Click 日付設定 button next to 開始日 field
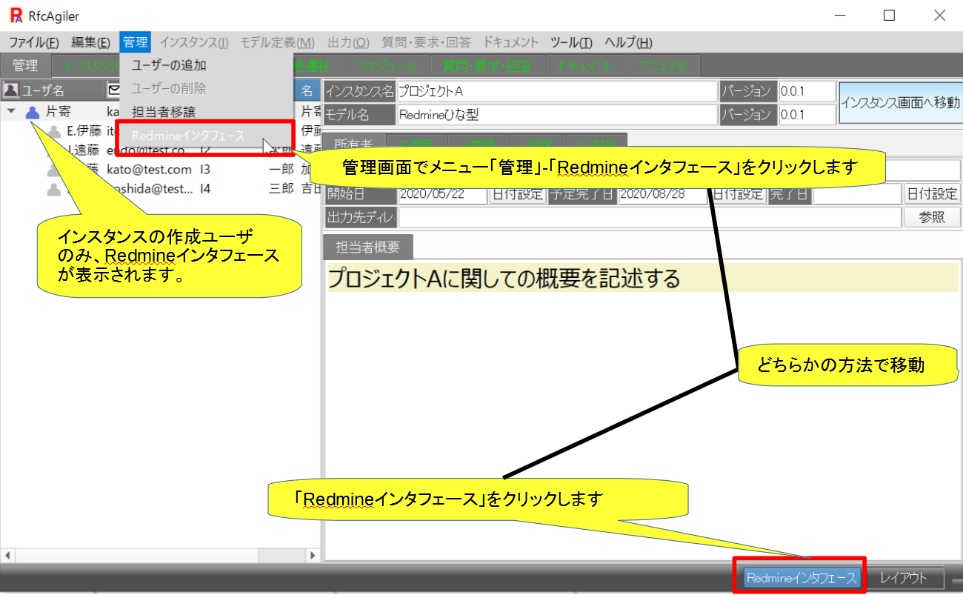 click(518, 194)
